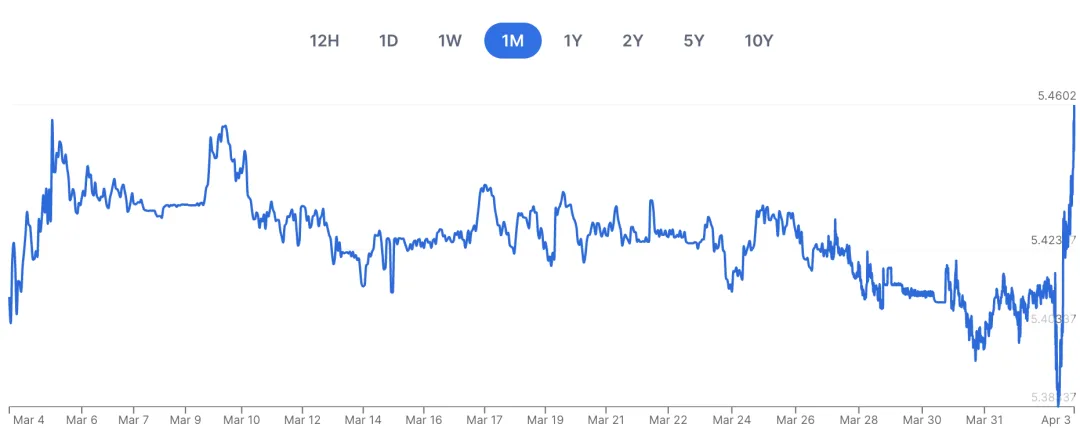Click the Mar 14 axis label
Viewport: 1080px width, 435px height.
363,420
